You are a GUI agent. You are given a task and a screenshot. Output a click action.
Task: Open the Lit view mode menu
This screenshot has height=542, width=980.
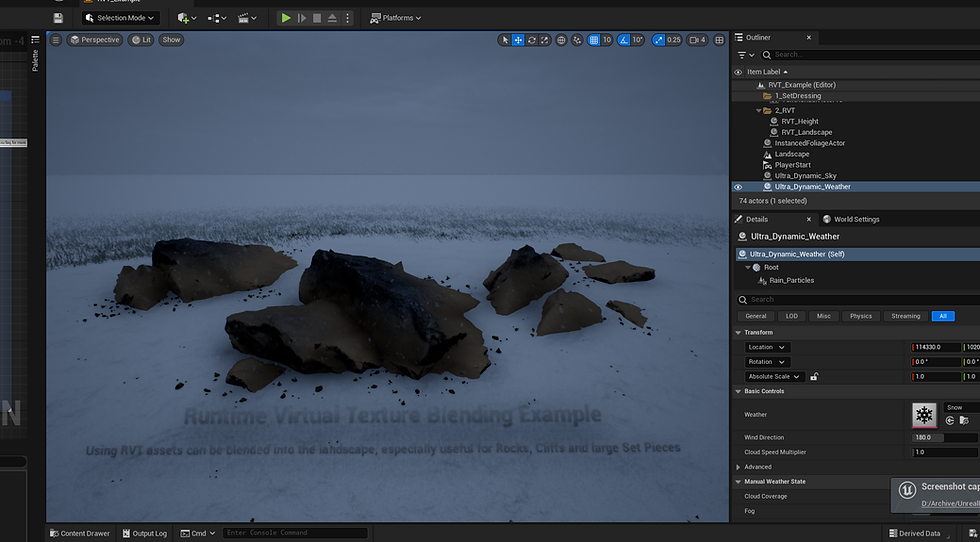[141, 40]
